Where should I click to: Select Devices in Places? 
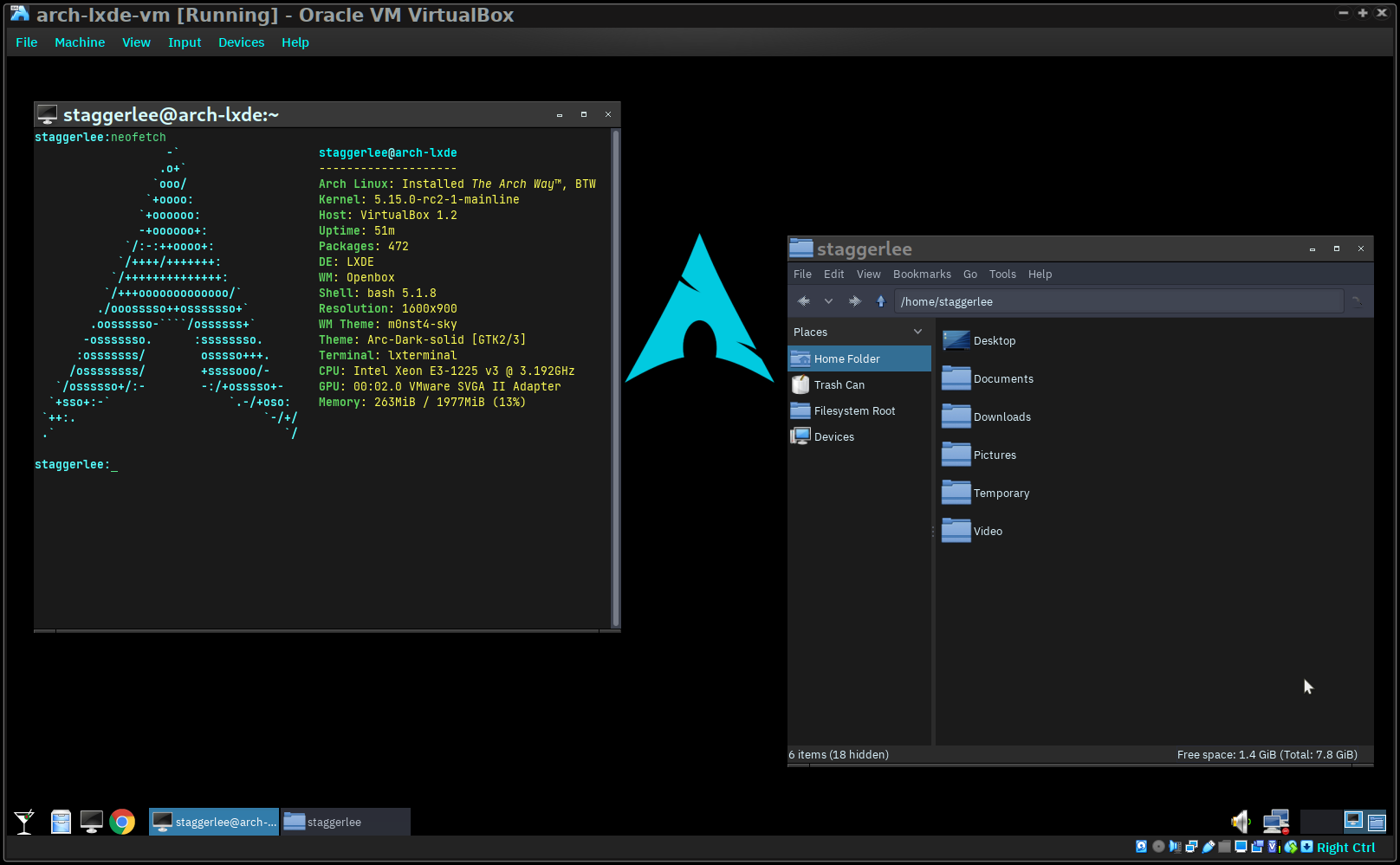coord(859,436)
